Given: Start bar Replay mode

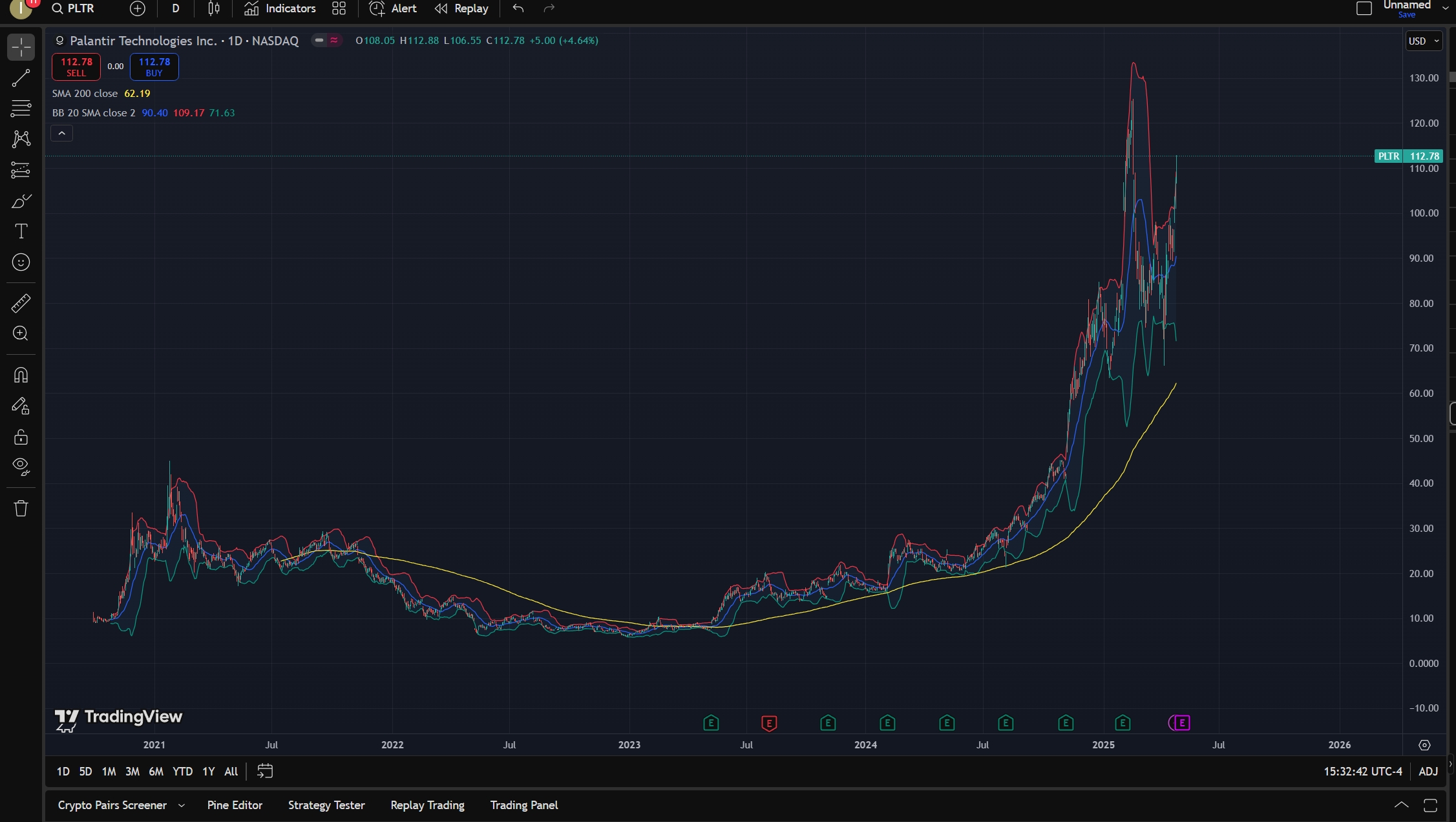Looking at the screenshot, I should 462,8.
